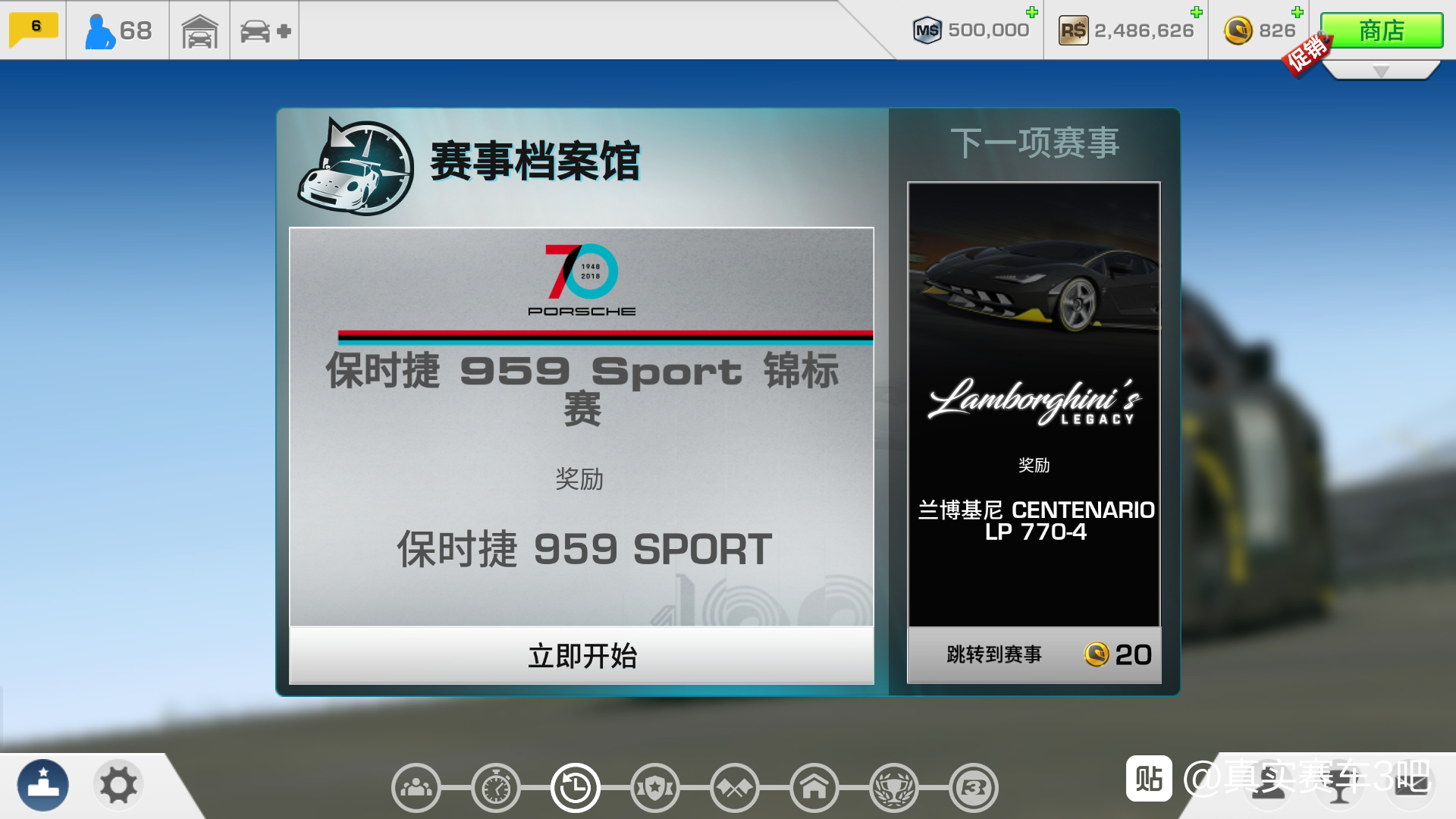Select the event archive clock tab
1456x819 pixels.
575,788
